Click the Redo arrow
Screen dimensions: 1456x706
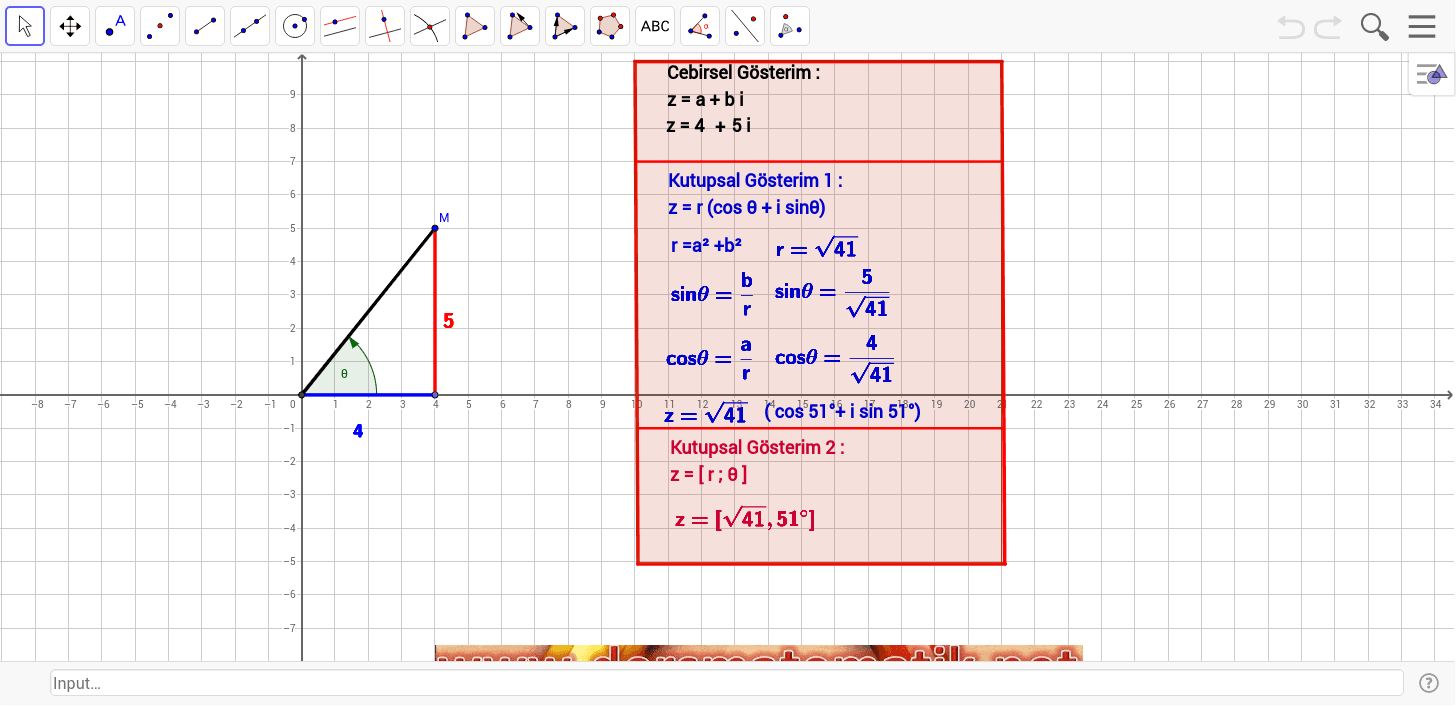pos(1328,27)
